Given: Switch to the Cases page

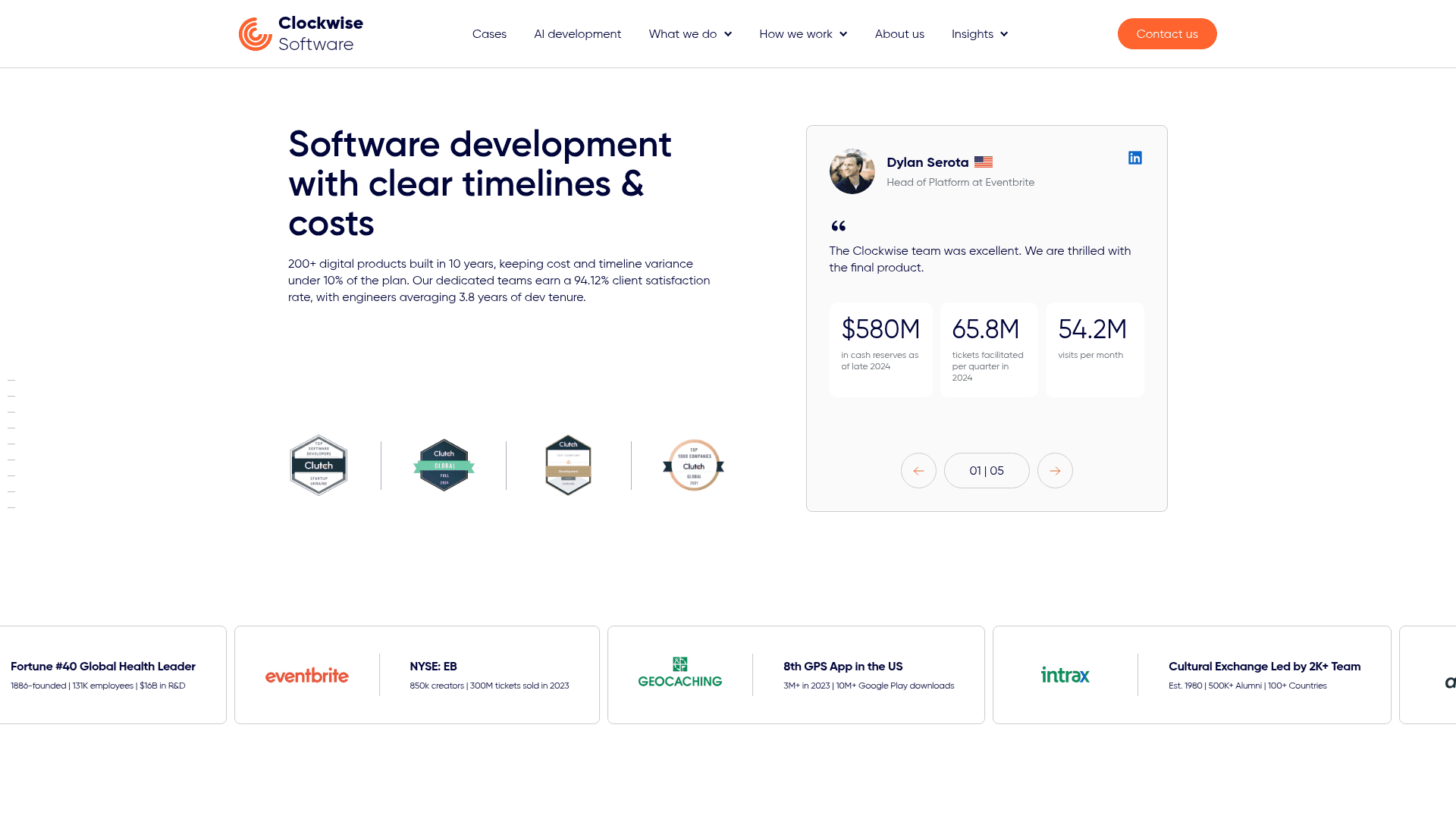Looking at the screenshot, I should coord(489,33).
